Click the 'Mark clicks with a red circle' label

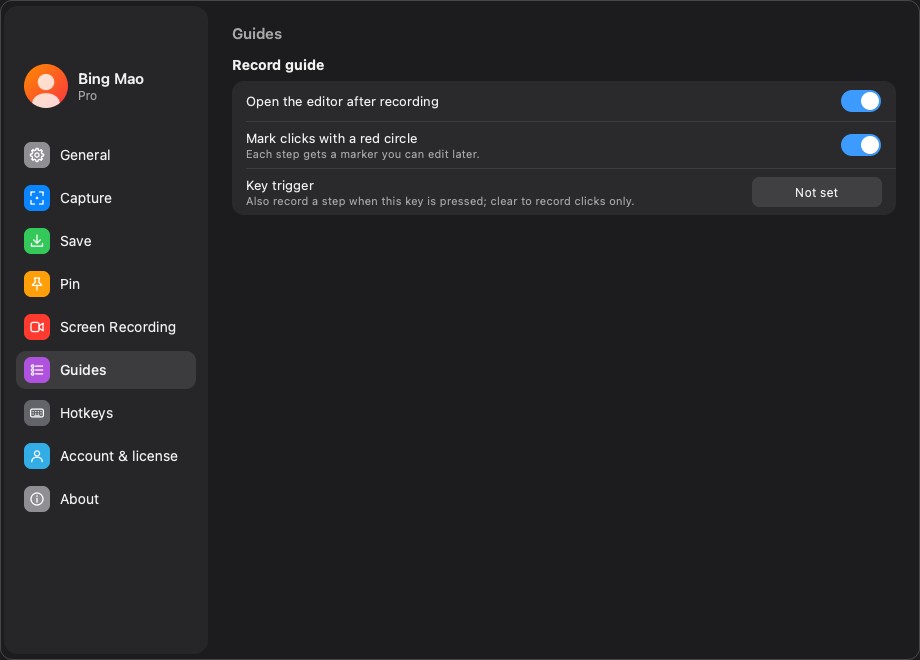pyautogui.click(x=332, y=138)
